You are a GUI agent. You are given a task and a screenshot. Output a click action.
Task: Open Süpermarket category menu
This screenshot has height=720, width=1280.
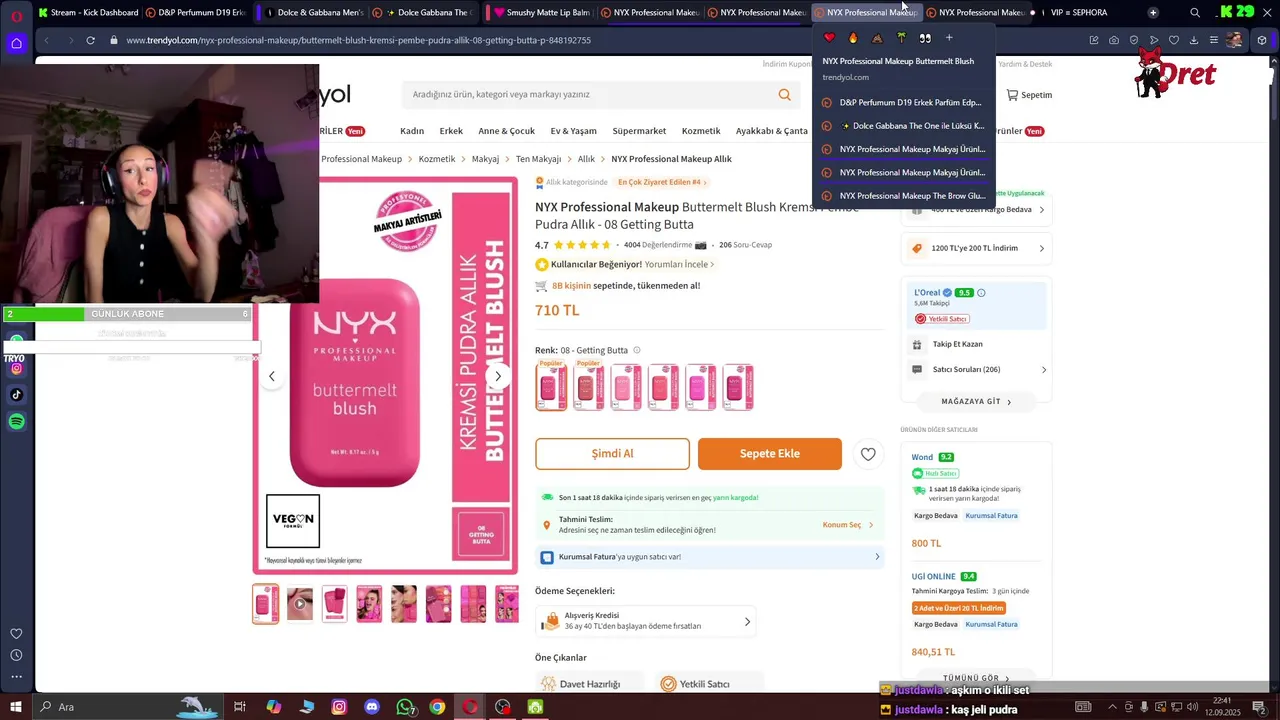coord(639,131)
